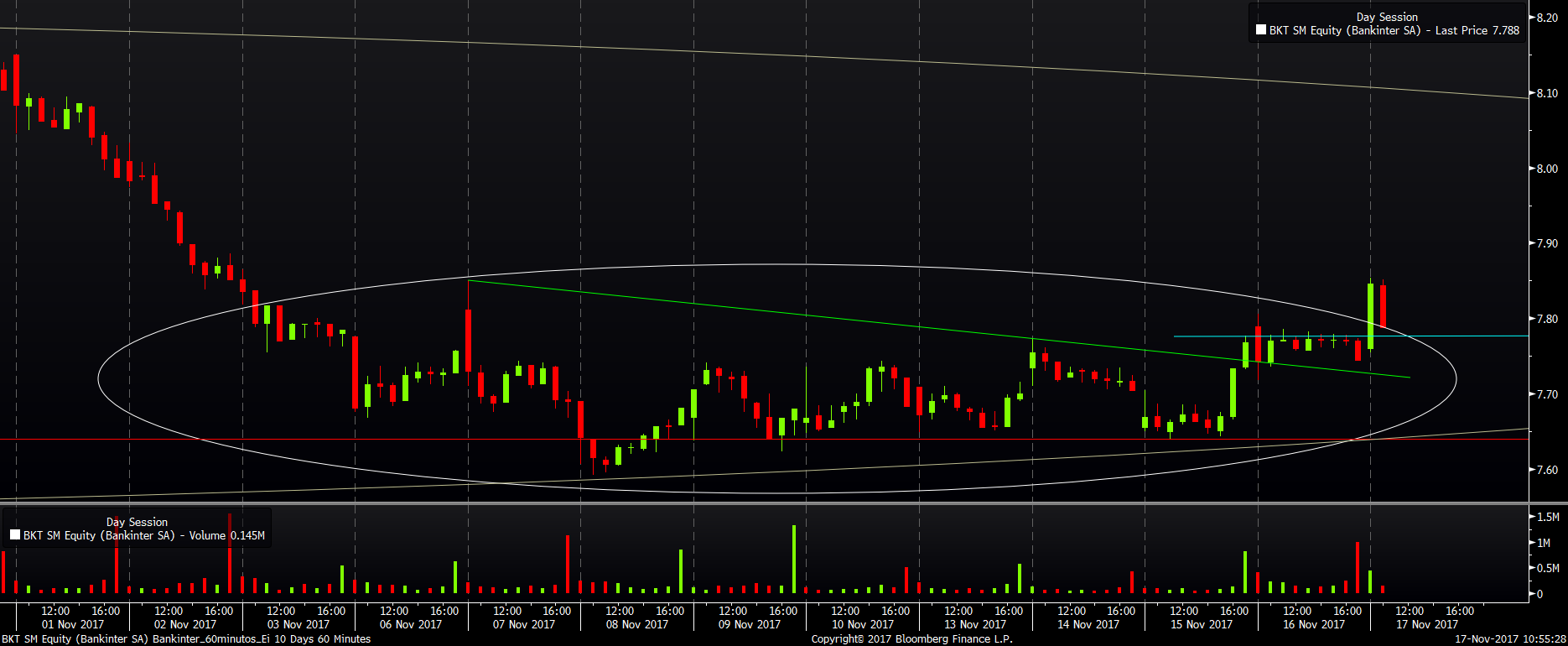
Task: Click the 0.5M volume axis label
Action: coord(1548,568)
